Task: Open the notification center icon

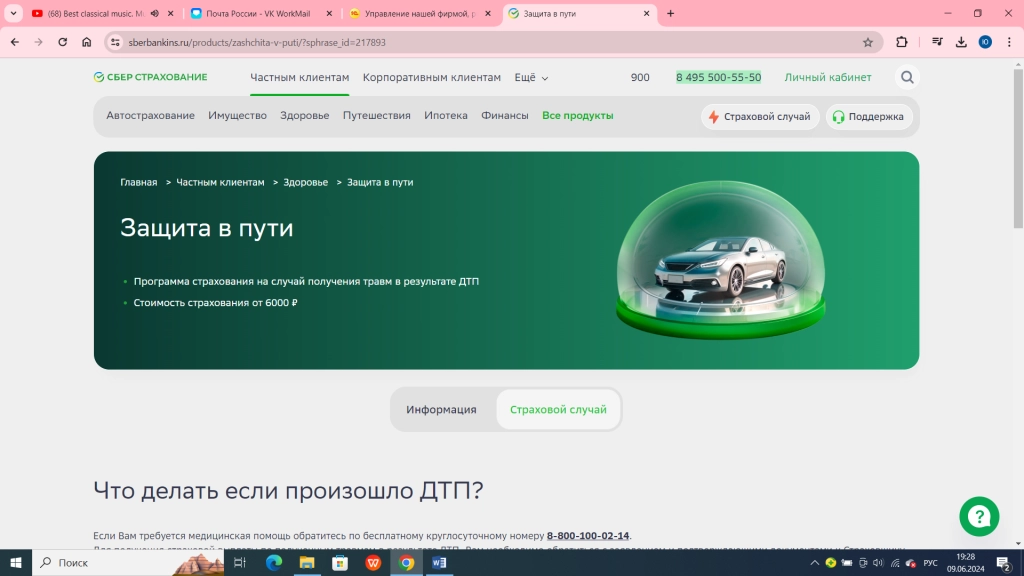Action: [1005, 563]
